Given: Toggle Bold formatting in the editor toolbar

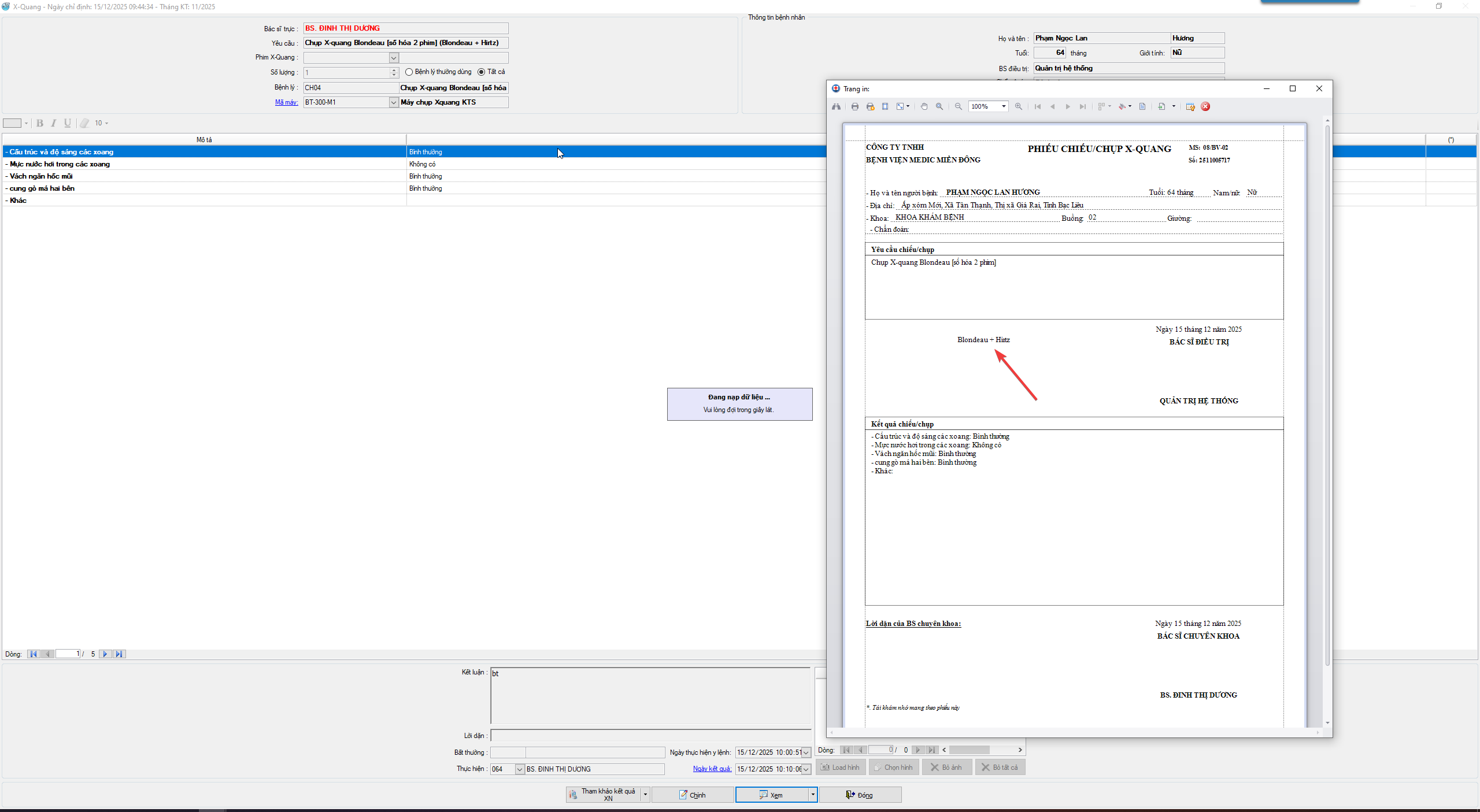Looking at the screenshot, I should click(x=40, y=123).
